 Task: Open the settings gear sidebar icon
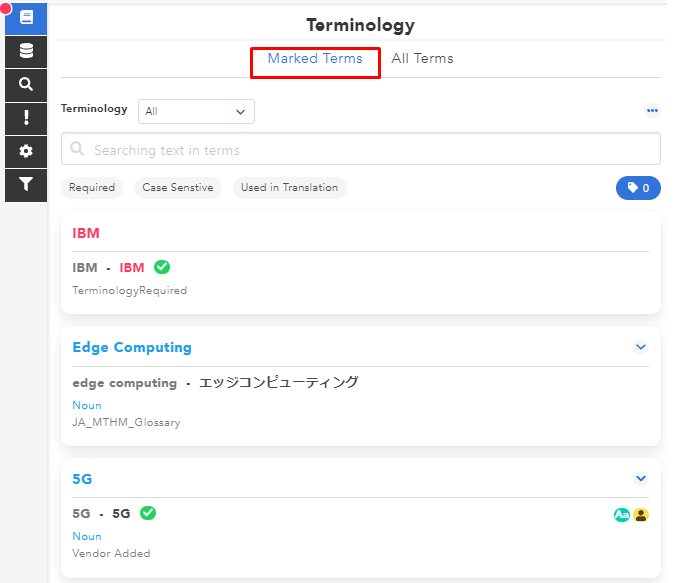26,151
